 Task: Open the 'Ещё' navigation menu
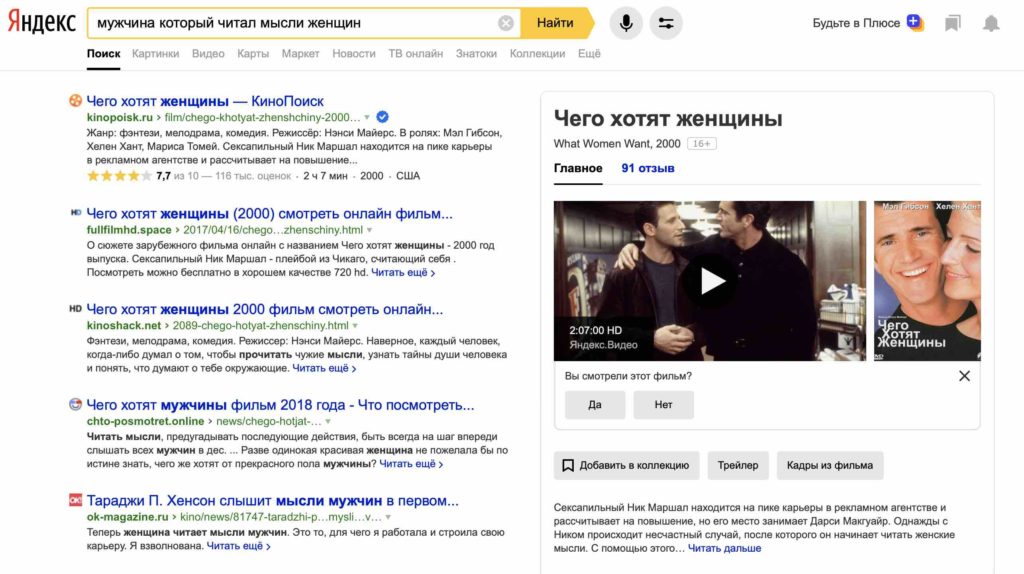pyautogui.click(x=589, y=54)
